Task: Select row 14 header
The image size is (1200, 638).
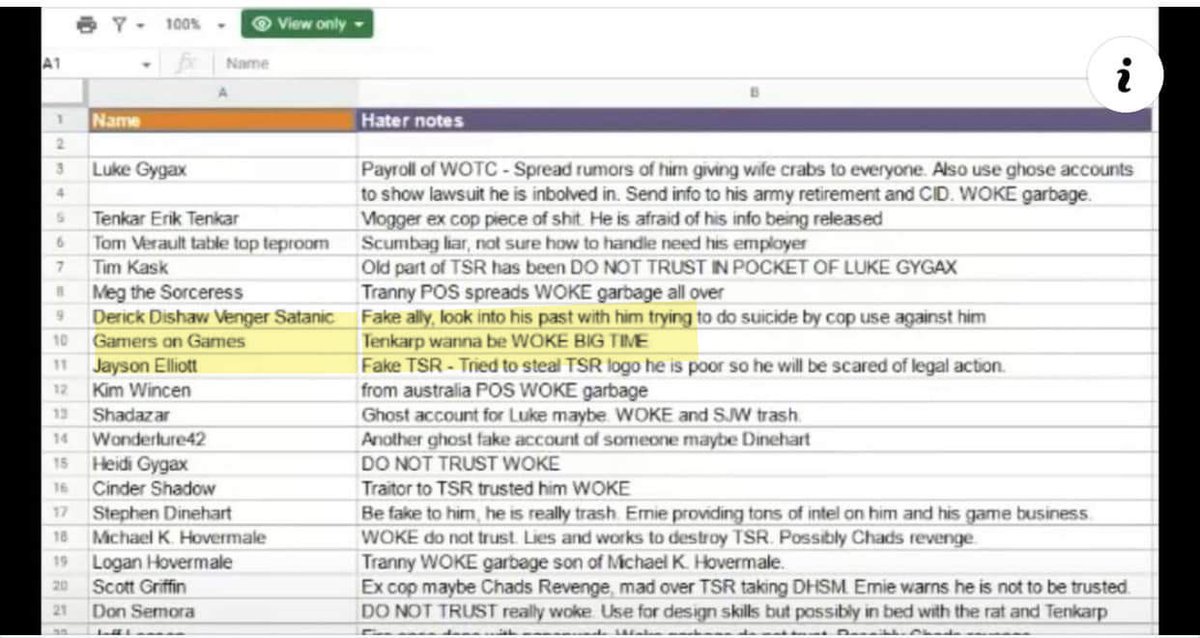Action: 62,439
